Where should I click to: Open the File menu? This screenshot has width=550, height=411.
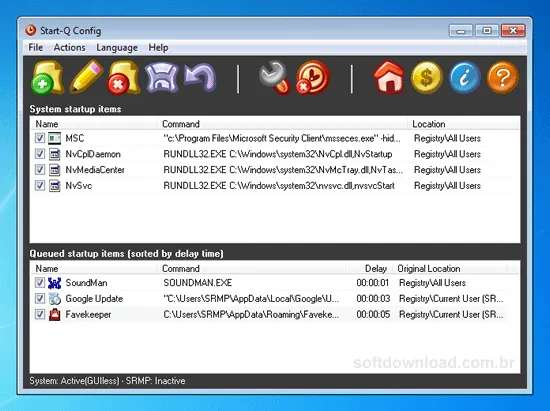pos(36,47)
